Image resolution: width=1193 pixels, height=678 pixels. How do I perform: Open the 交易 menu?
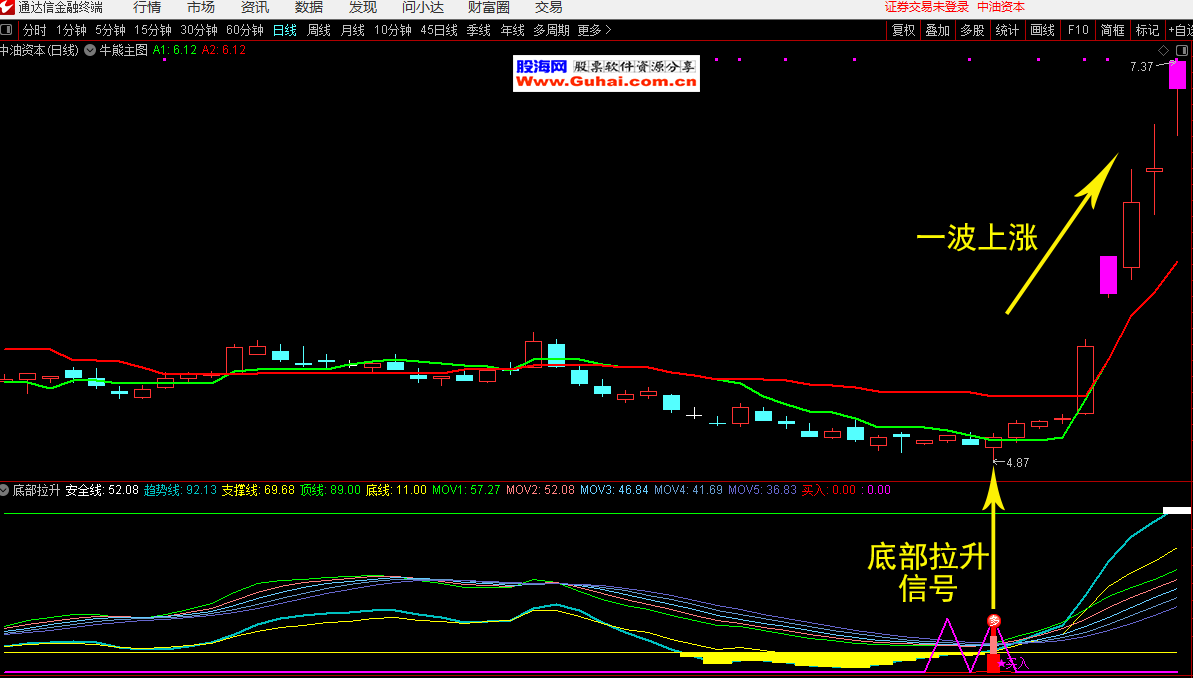point(548,8)
